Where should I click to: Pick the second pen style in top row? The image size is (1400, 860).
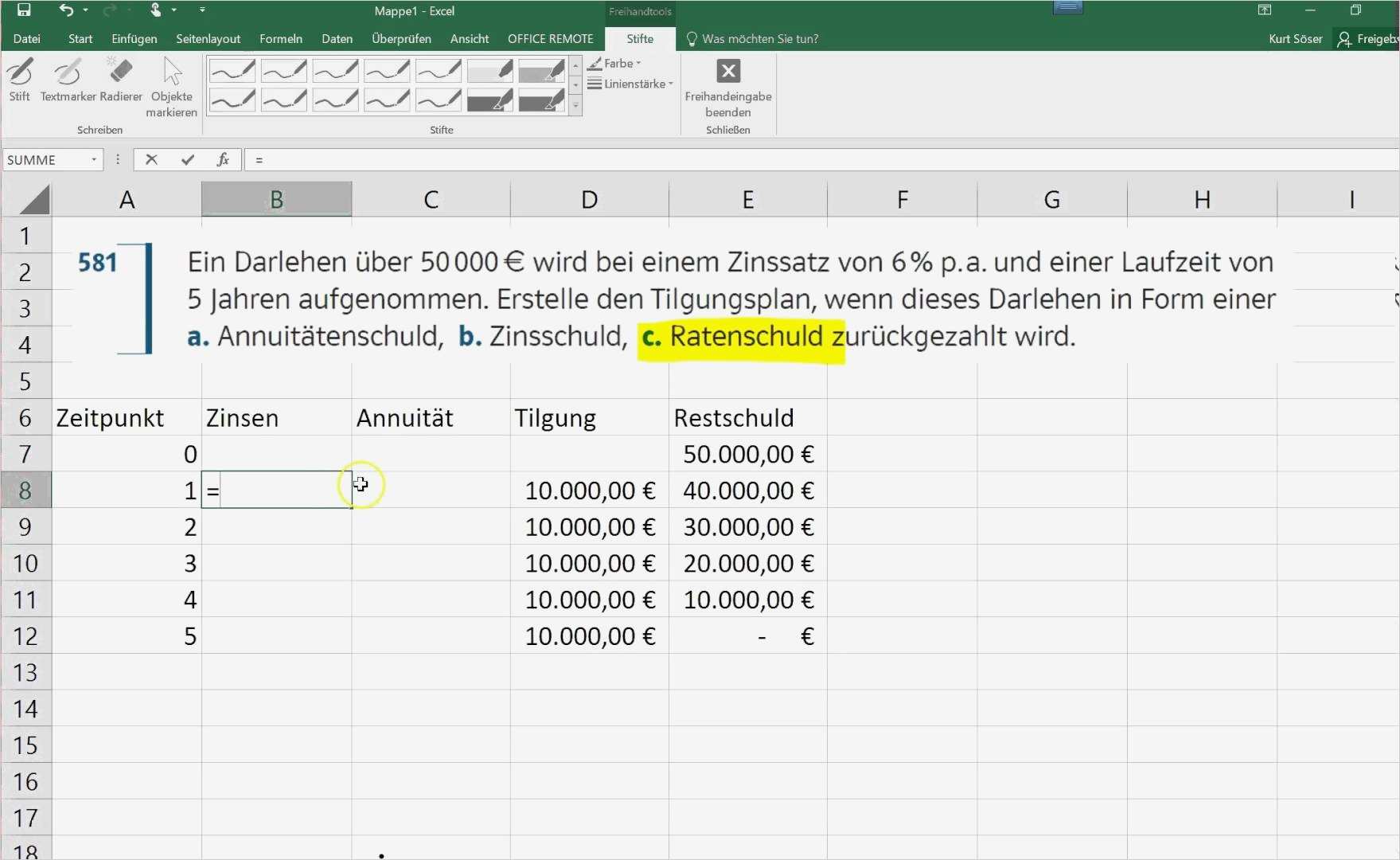284,71
